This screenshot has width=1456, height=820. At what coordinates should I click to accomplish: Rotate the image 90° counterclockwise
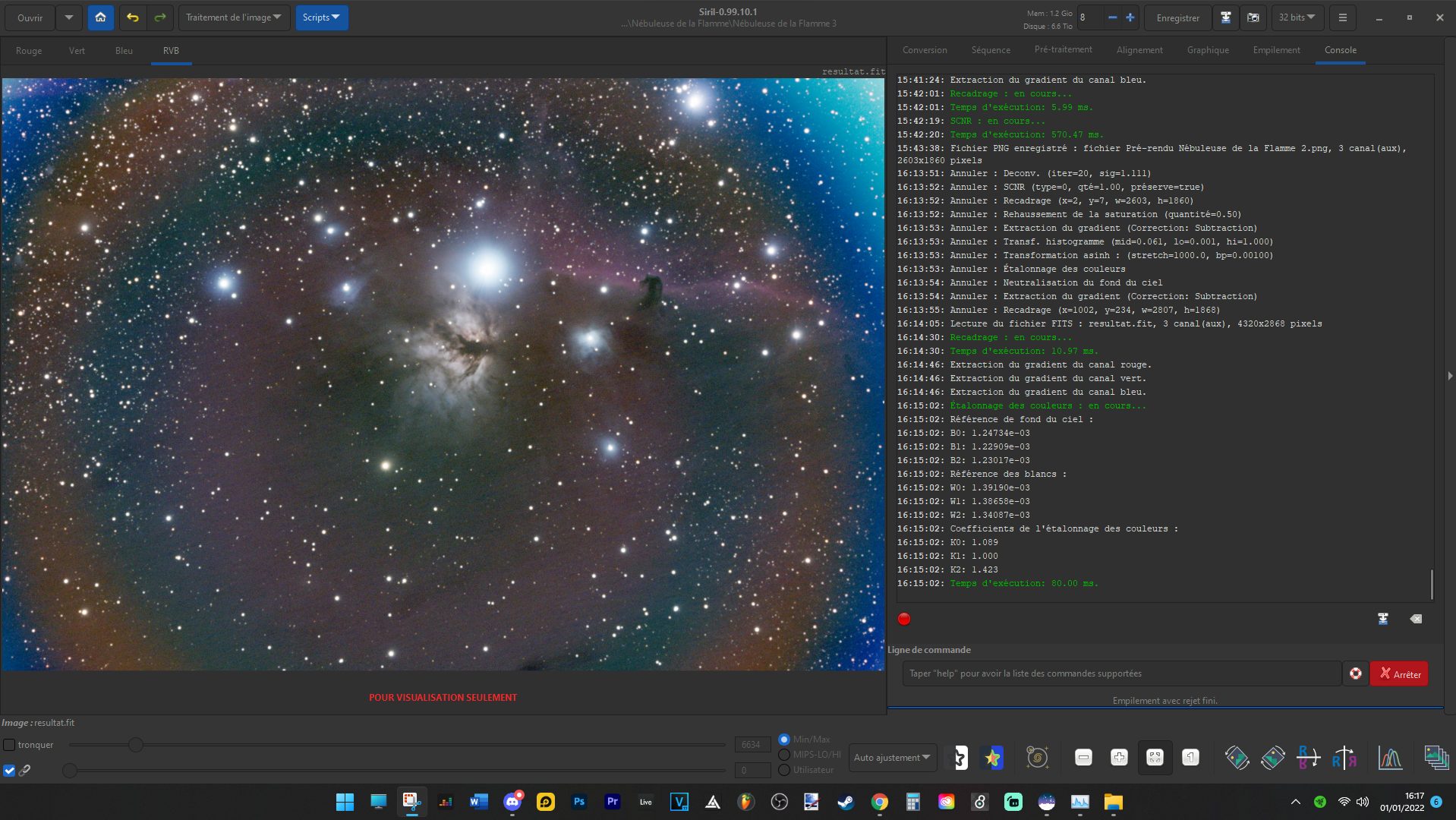(x=1237, y=758)
